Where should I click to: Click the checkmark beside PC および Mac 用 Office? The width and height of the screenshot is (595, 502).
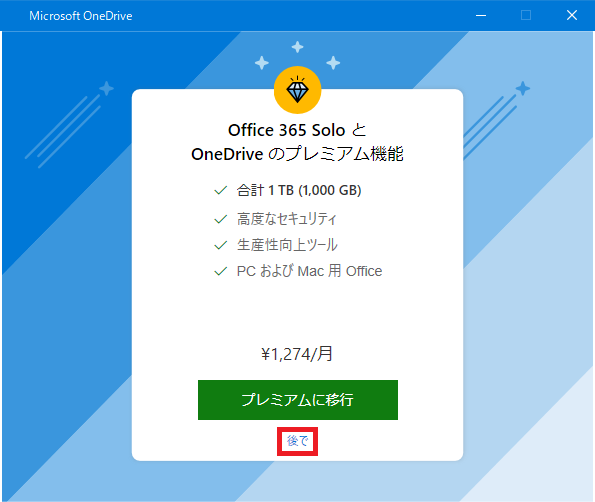tap(221, 271)
